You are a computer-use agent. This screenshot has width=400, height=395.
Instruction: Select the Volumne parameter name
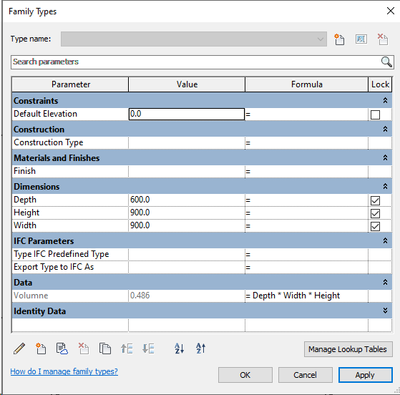31,296
